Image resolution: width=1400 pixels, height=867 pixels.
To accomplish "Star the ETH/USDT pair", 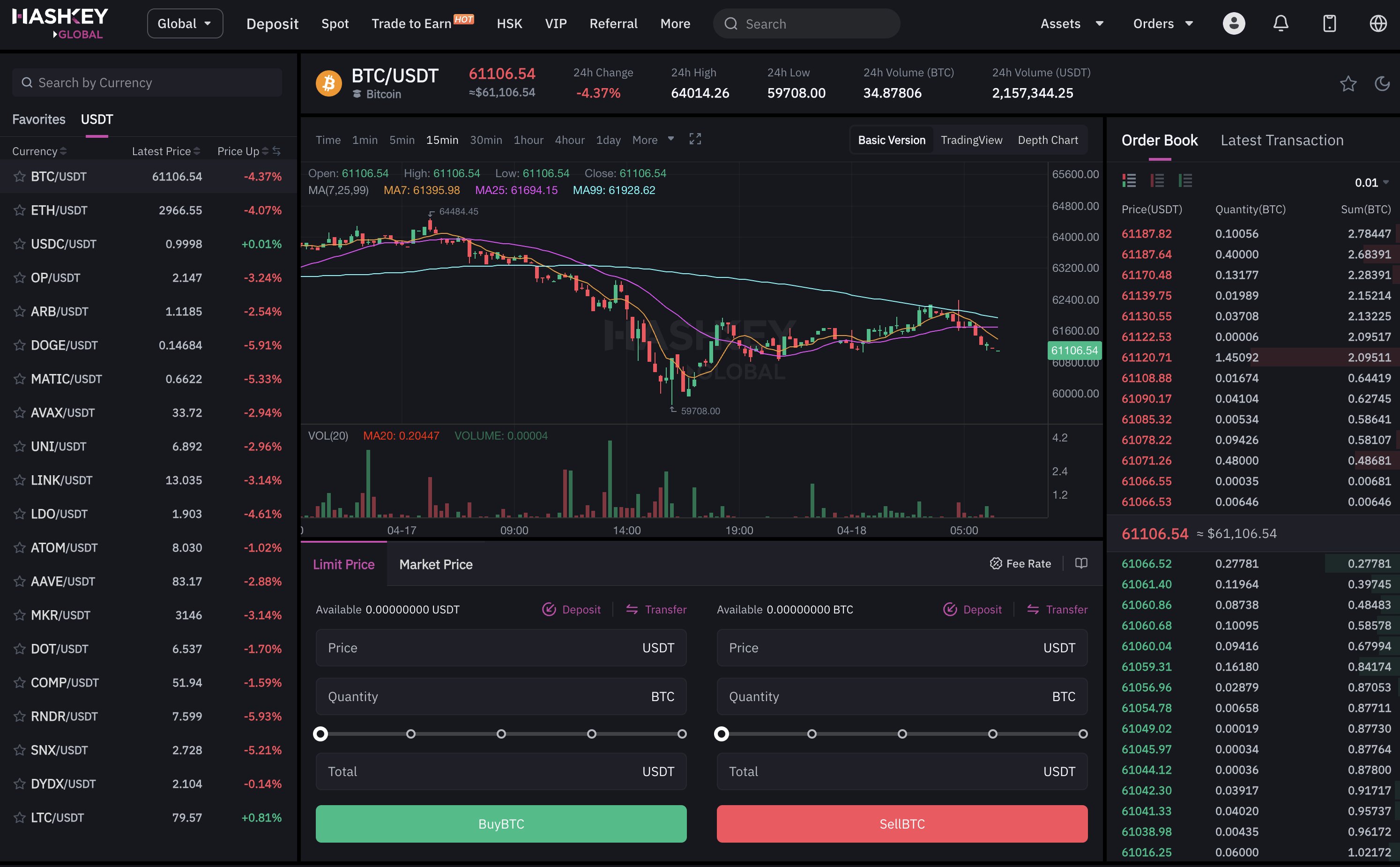I will 20,210.
